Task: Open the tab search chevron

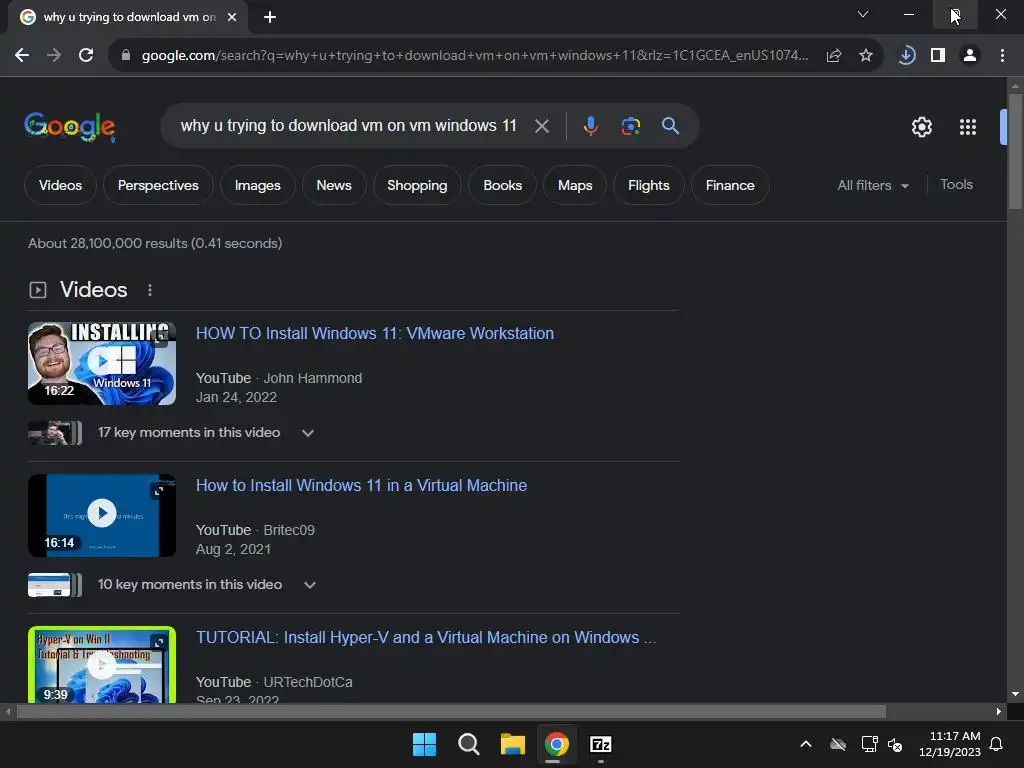Action: pos(863,14)
